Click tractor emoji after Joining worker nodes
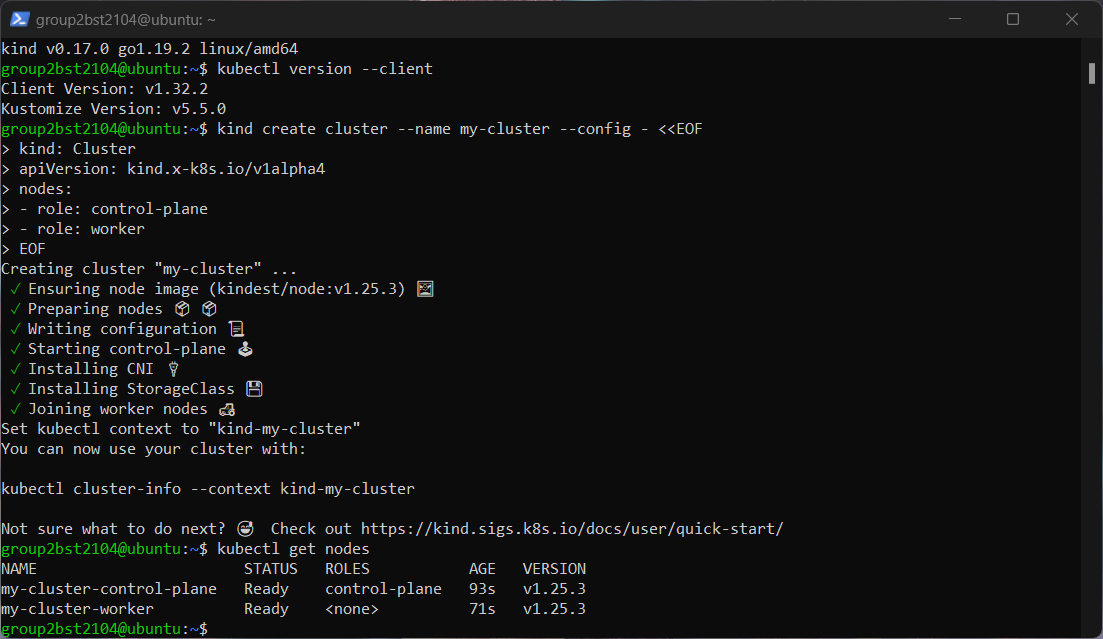The width and height of the screenshot is (1103, 639). [227, 409]
